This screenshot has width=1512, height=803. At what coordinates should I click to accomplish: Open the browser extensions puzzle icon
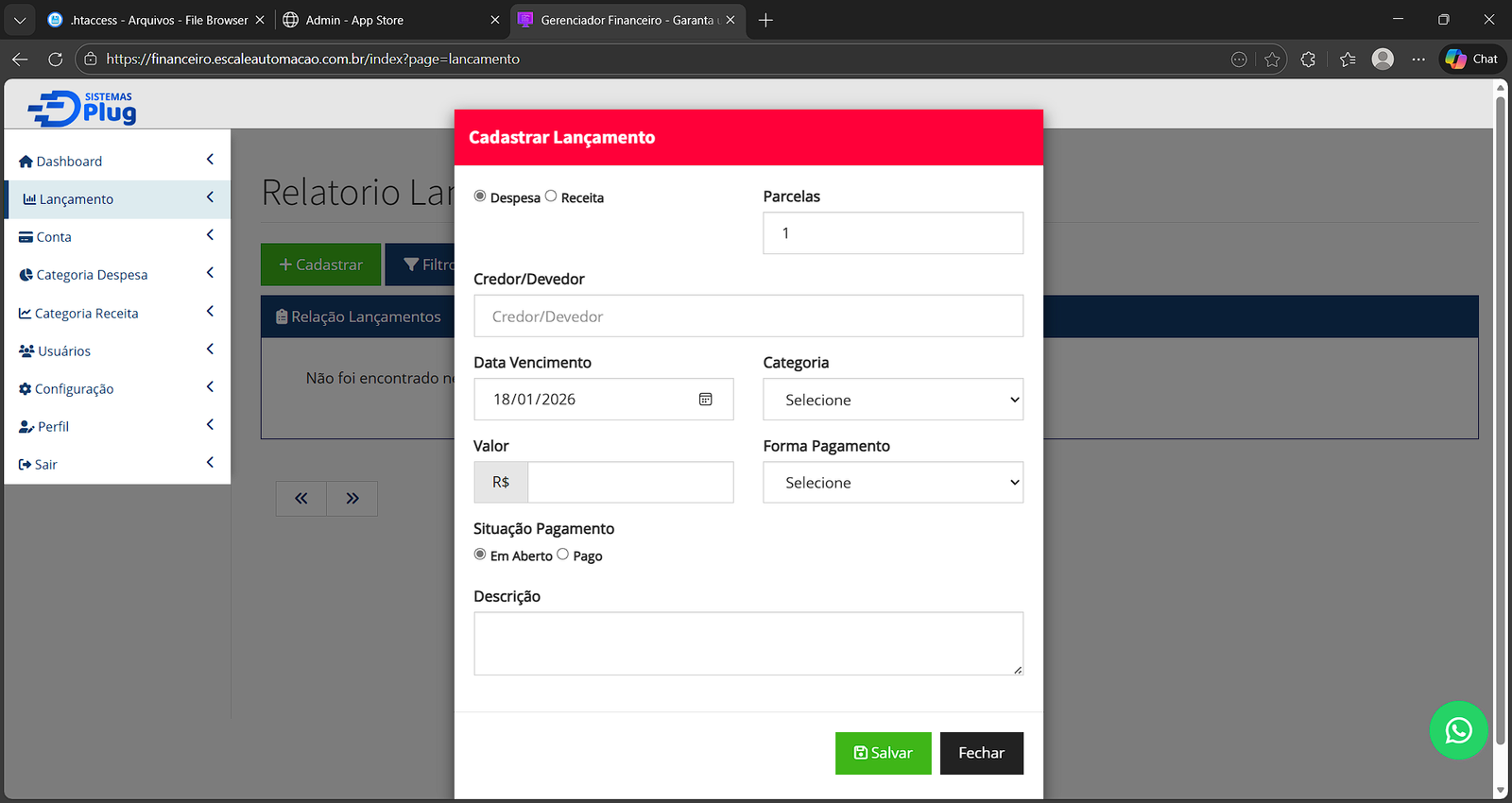click(x=1308, y=60)
